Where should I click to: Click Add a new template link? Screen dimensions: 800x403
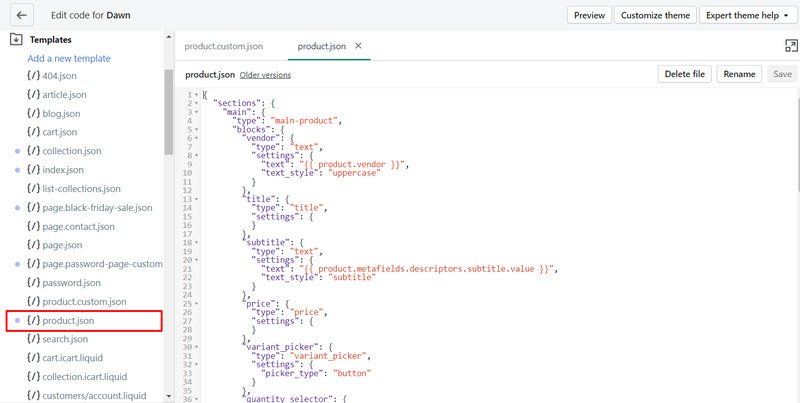[69, 59]
